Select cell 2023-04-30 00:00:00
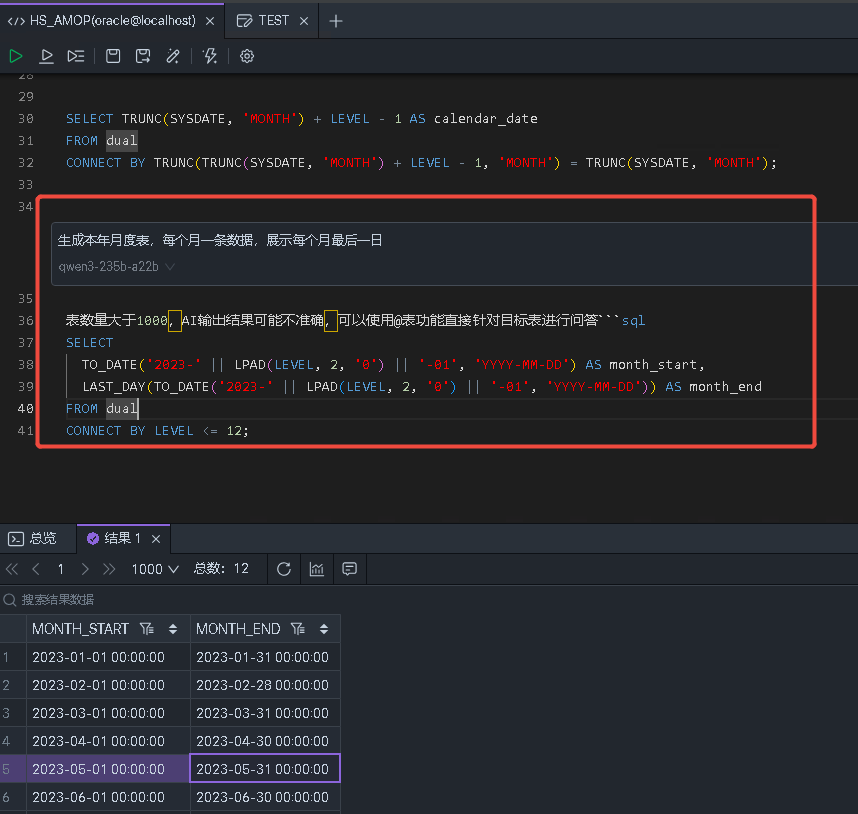Image resolution: width=858 pixels, height=814 pixels. pos(263,741)
